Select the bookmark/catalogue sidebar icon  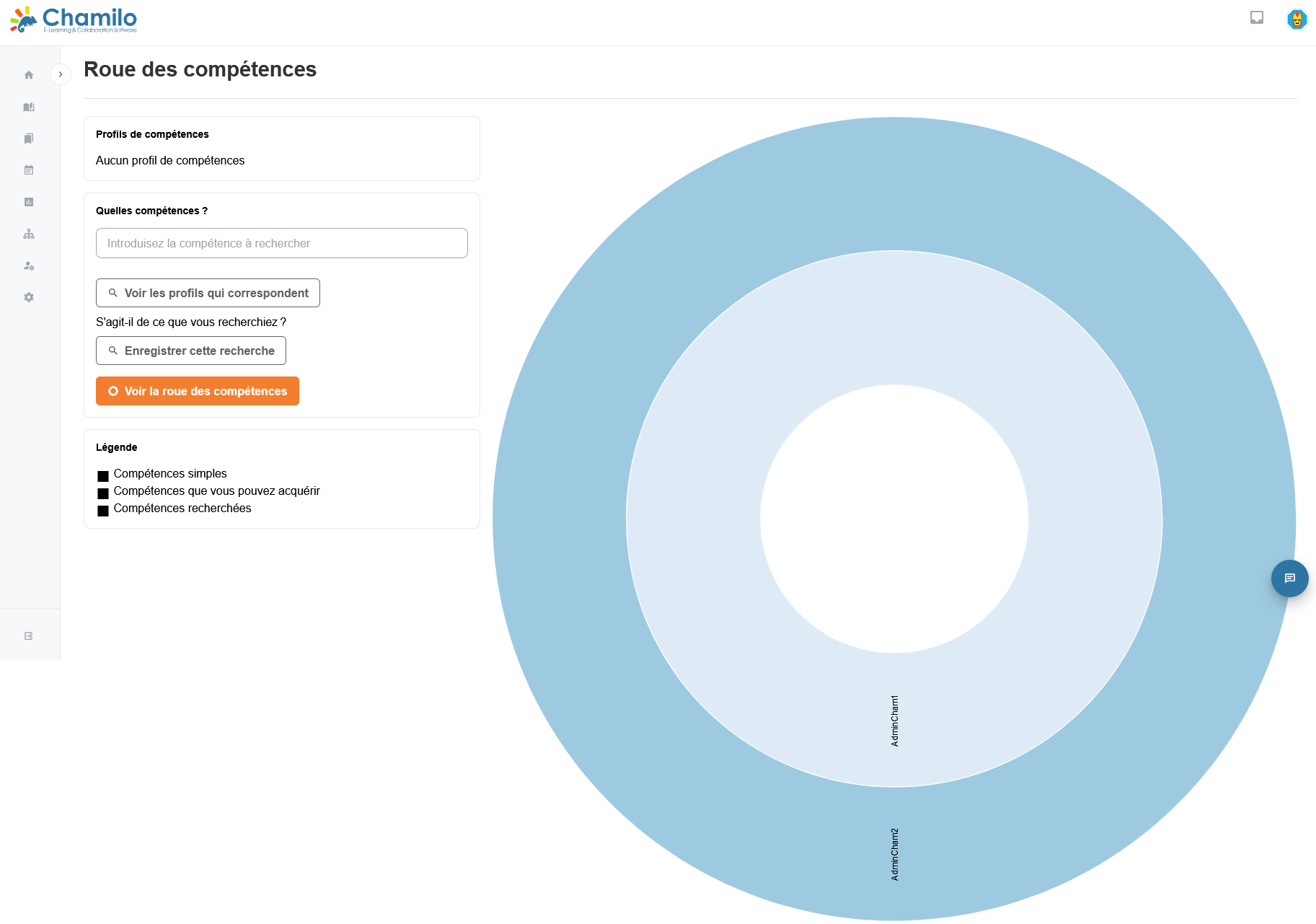[29, 138]
